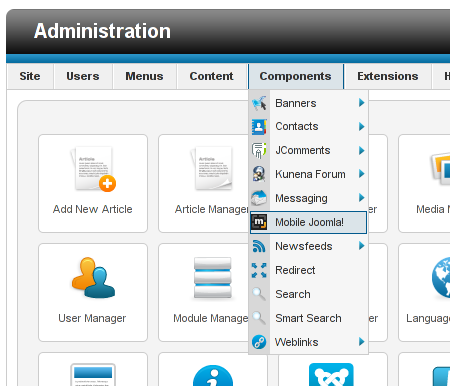This screenshot has width=450, height=386.
Task: Open the Content menu
Action: 211,76
